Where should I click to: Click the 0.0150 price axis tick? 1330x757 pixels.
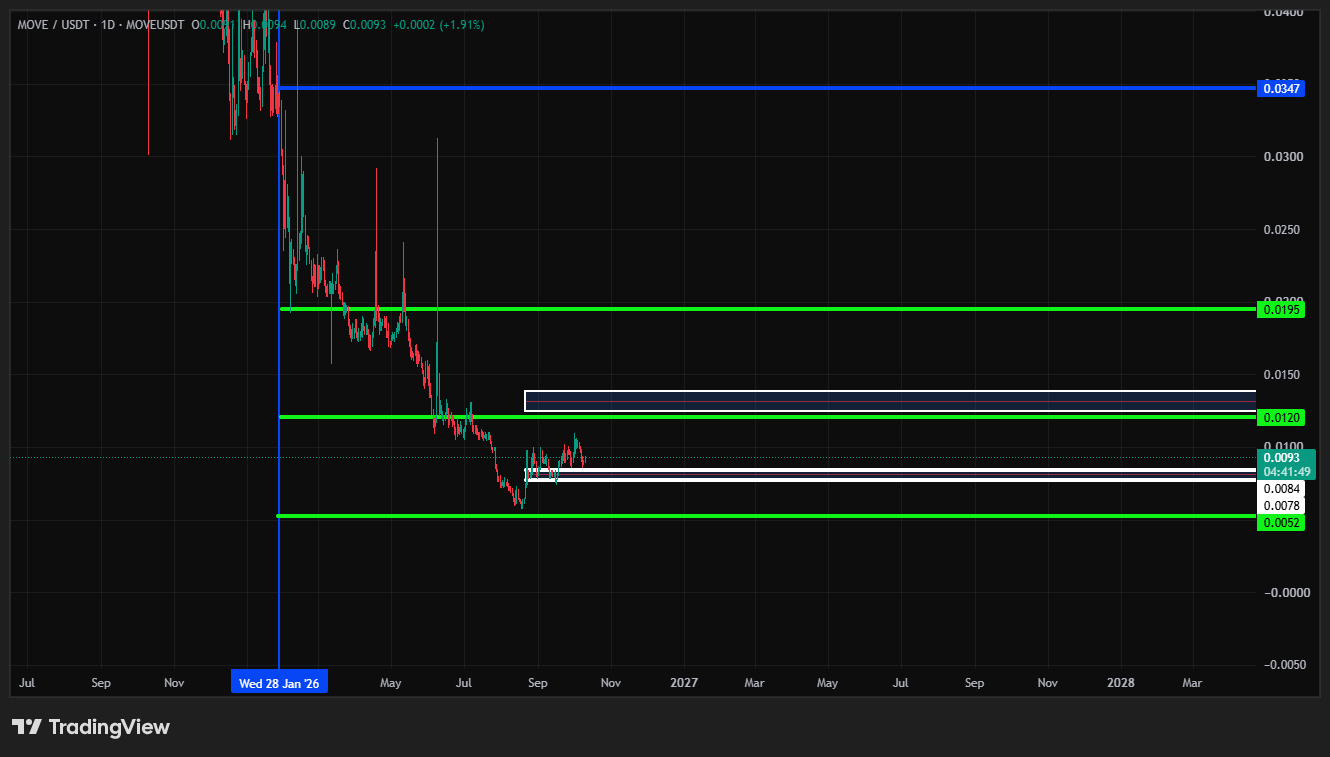point(1281,375)
